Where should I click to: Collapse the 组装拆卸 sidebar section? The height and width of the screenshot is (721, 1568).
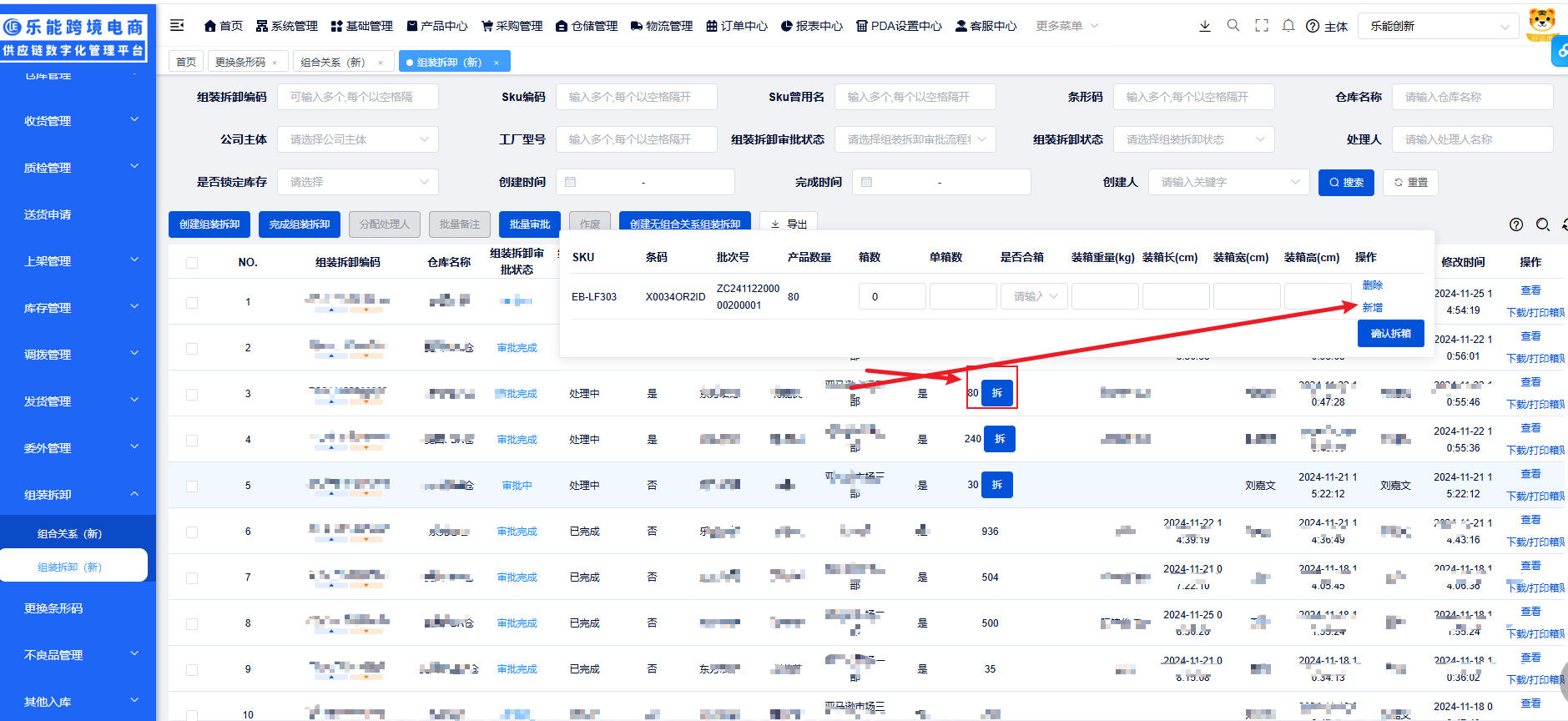pos(78,495)
